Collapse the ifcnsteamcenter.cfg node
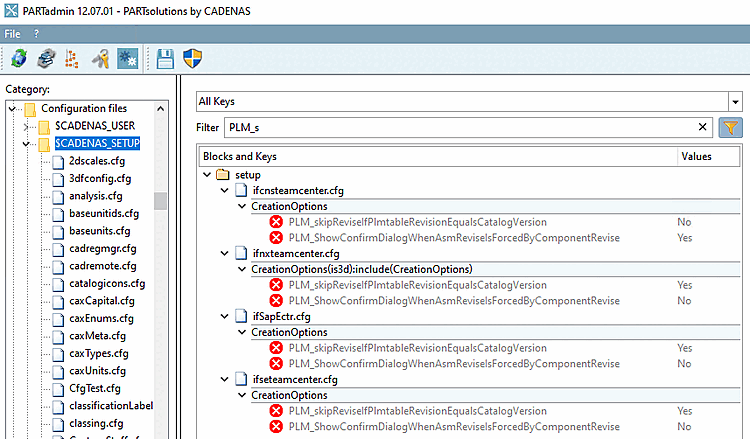The width and height of the screenshot is (750, 439). pos(224,190)
